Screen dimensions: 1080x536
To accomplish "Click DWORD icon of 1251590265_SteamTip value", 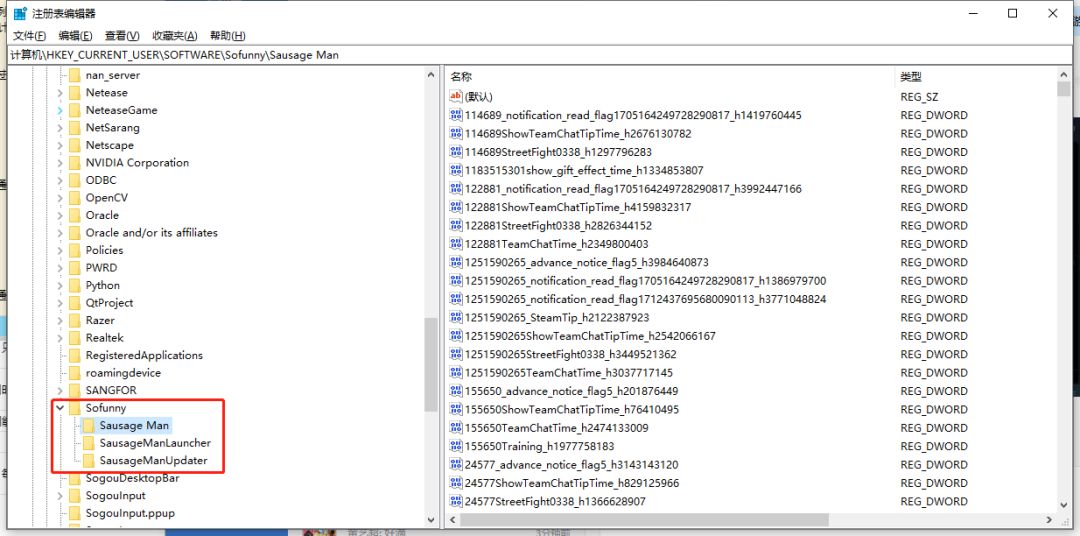I will coord(455,318).
